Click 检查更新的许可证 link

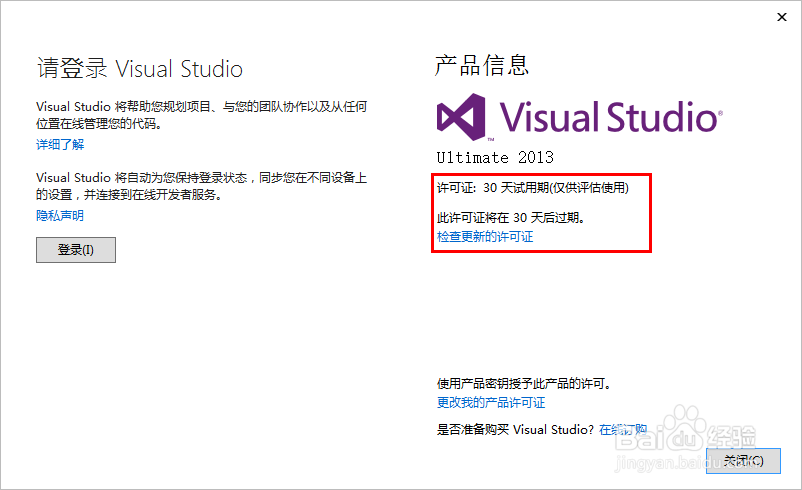coord(485,237)
